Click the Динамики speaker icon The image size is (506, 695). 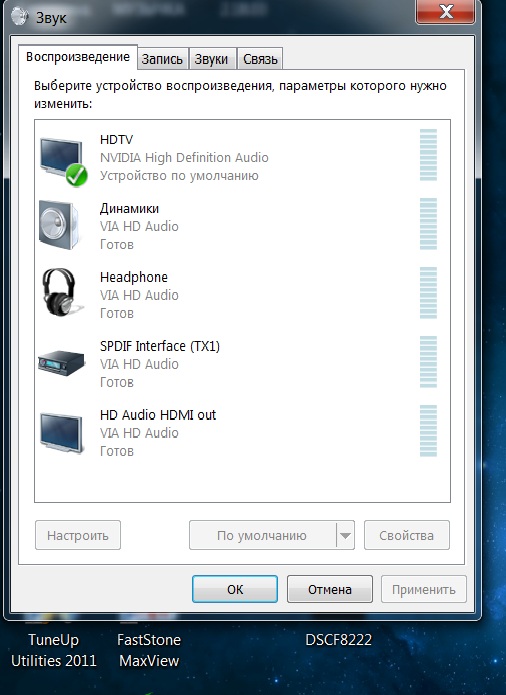pyautogui.click(x=59, y=225)
